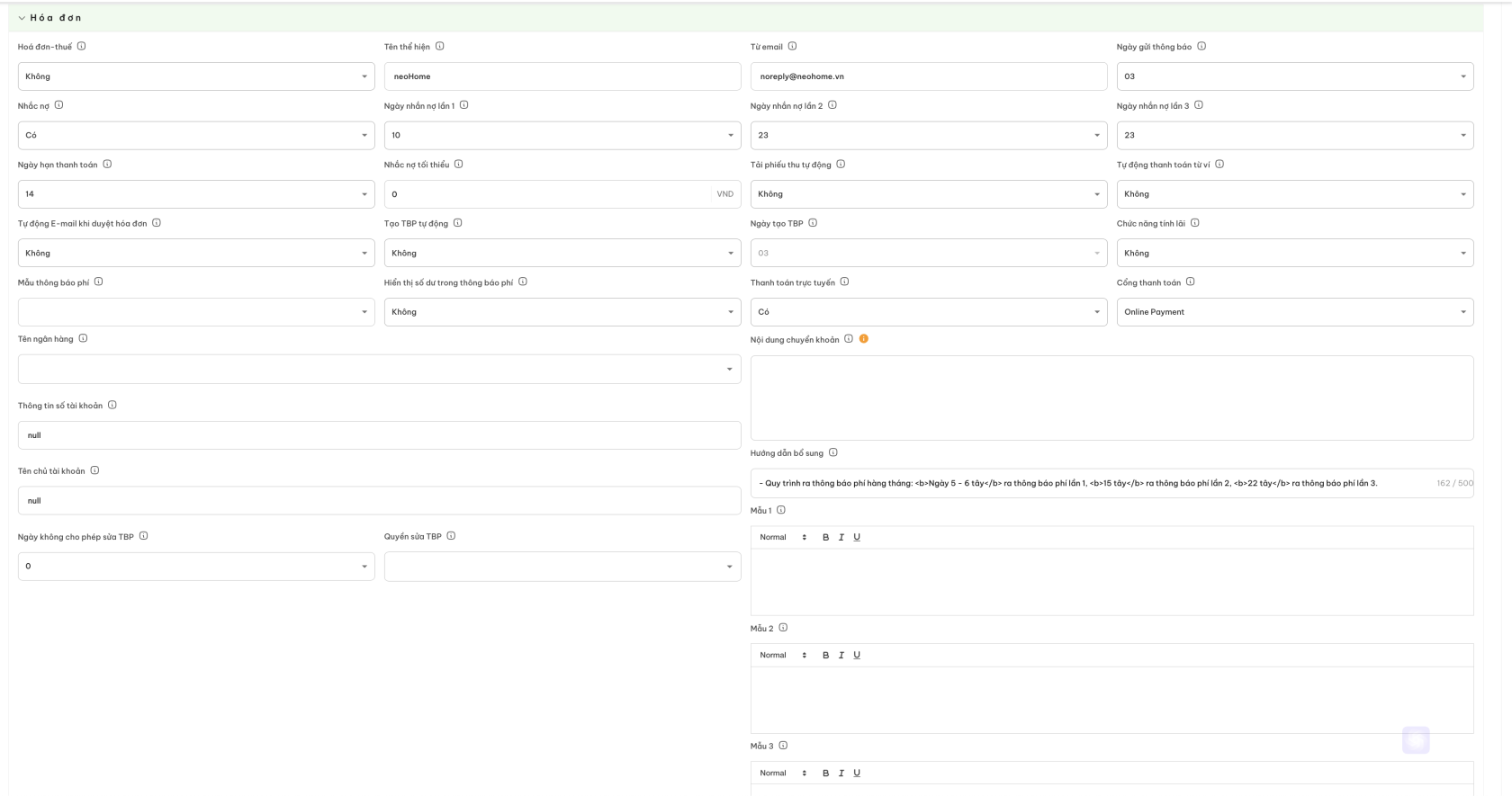Viewport: 1512px width, 796px height.
Task: Toggle underline in Mẫu 1 editor
Action: point(857,537)
